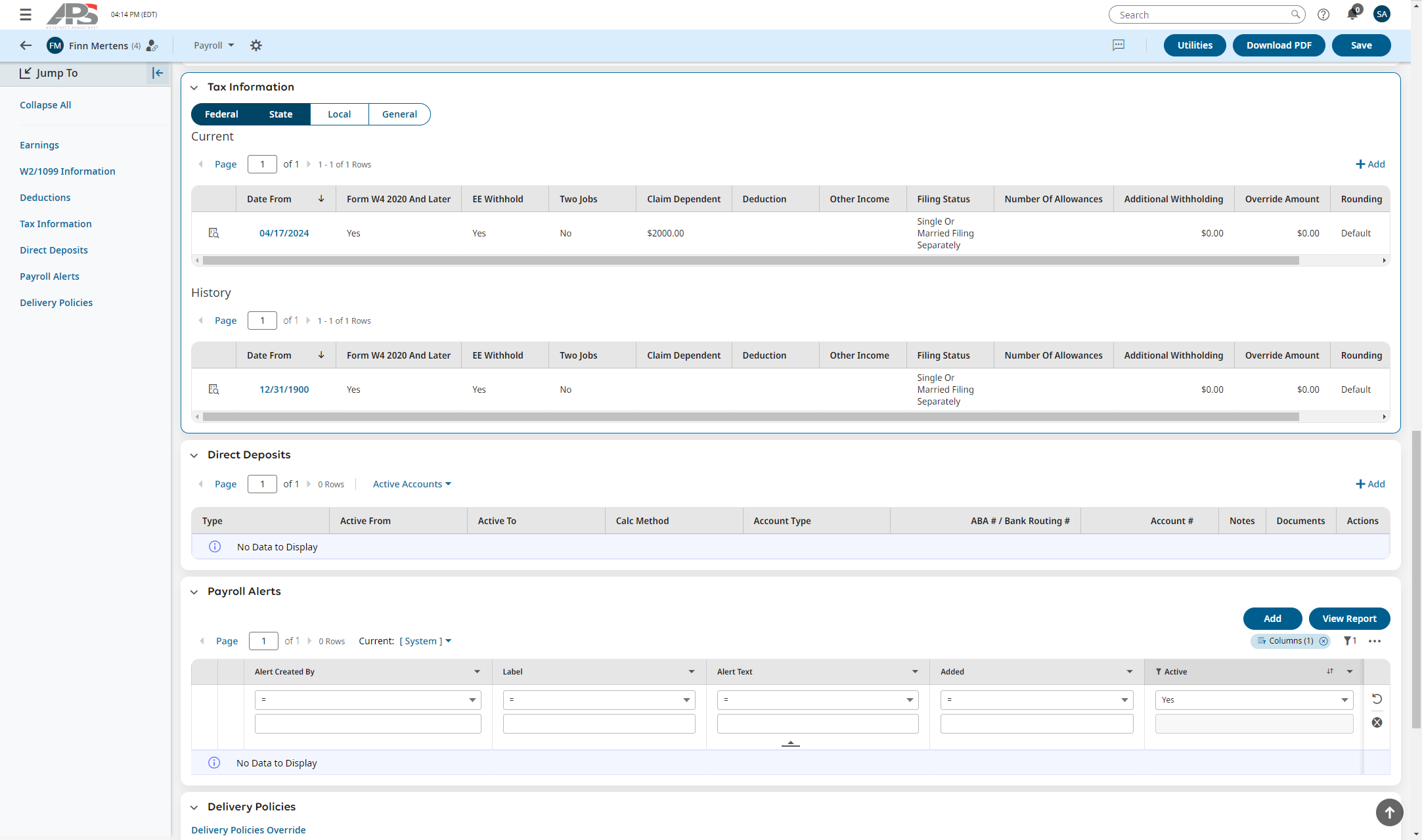Click the History tax table horizontal scrollbar
1422x840 pixels.
pyautogui.click(x=751, y=417)
